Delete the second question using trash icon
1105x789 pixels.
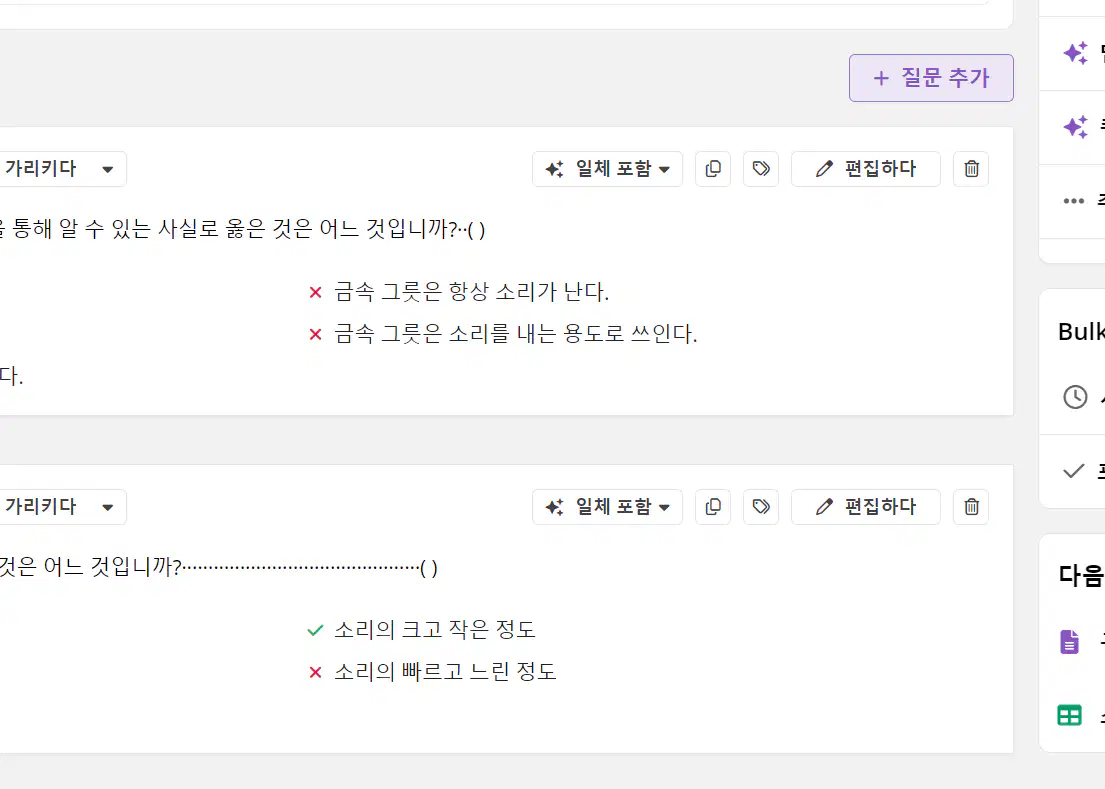971,507
